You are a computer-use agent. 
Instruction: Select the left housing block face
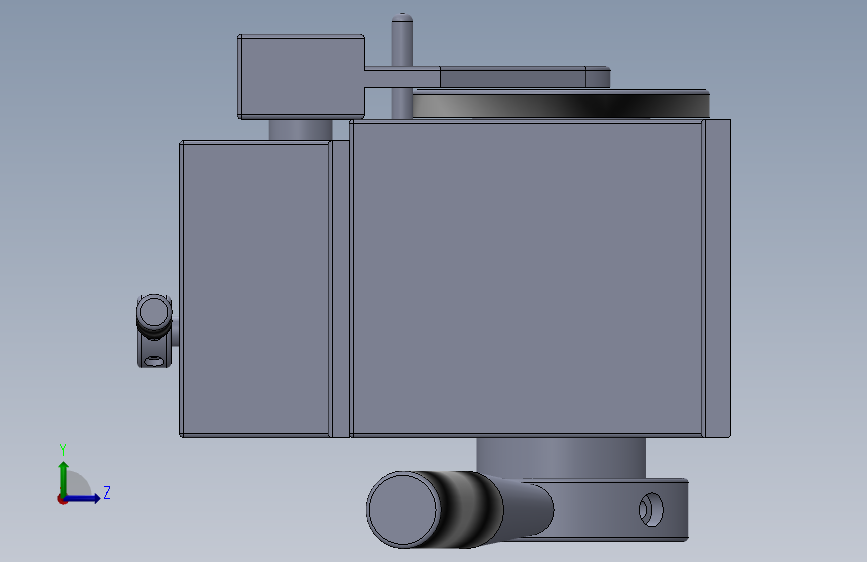point(255,288)
